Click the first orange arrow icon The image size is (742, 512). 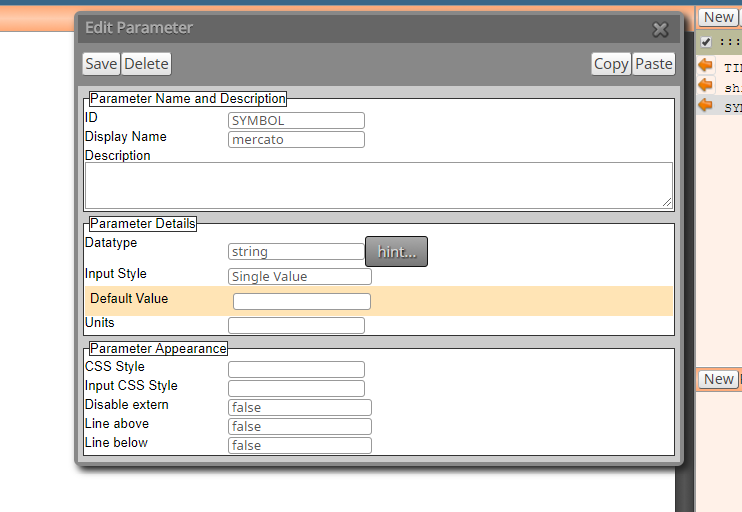(x=706, y=65)
